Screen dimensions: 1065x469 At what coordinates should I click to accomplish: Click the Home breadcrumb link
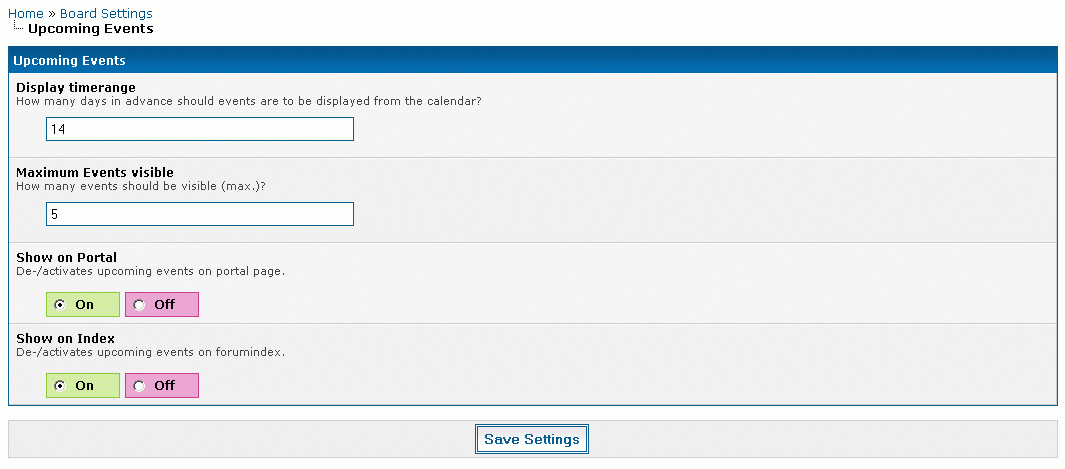tap(25, 13)
